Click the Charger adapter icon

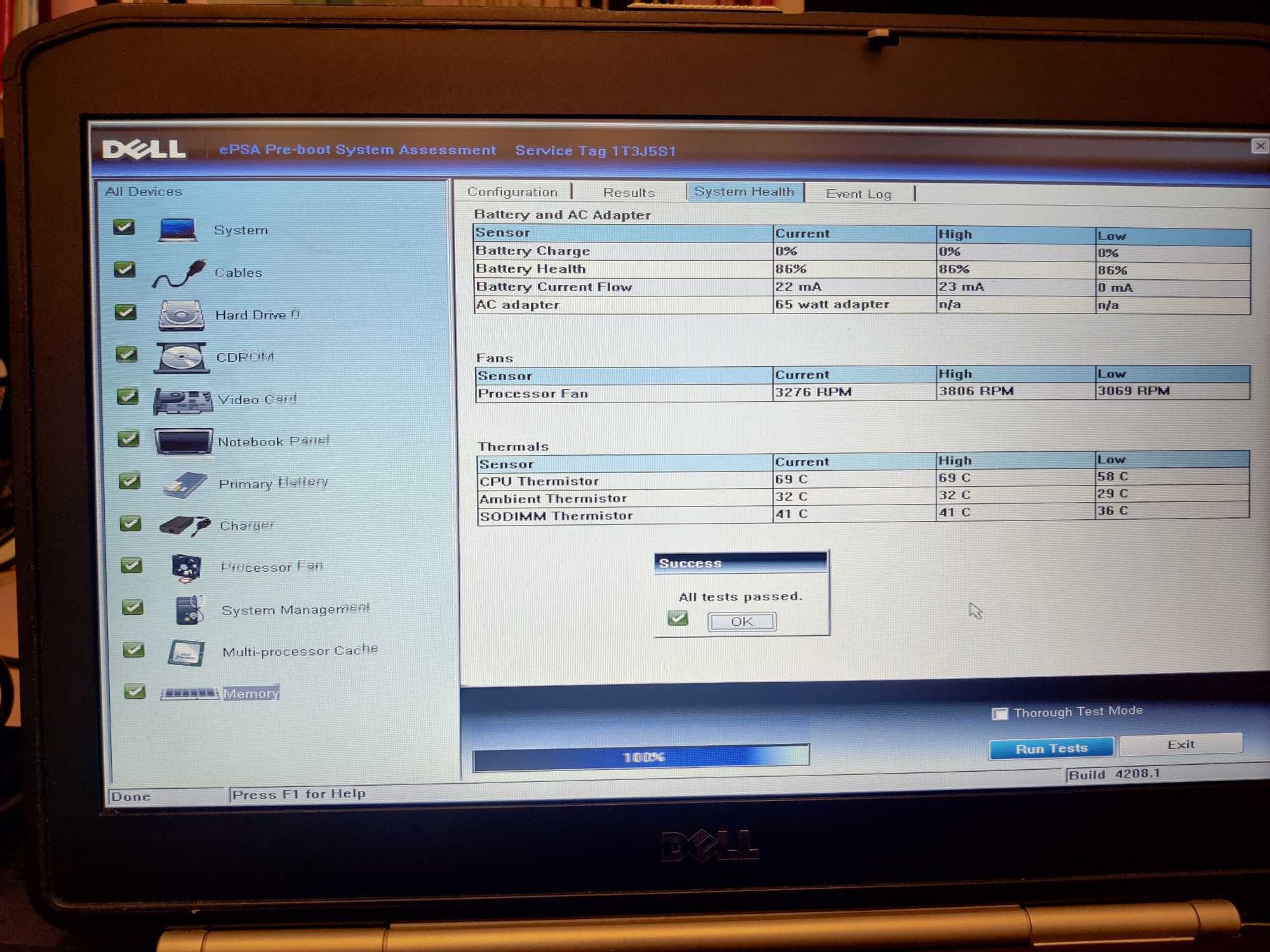[x=185, y=526]
